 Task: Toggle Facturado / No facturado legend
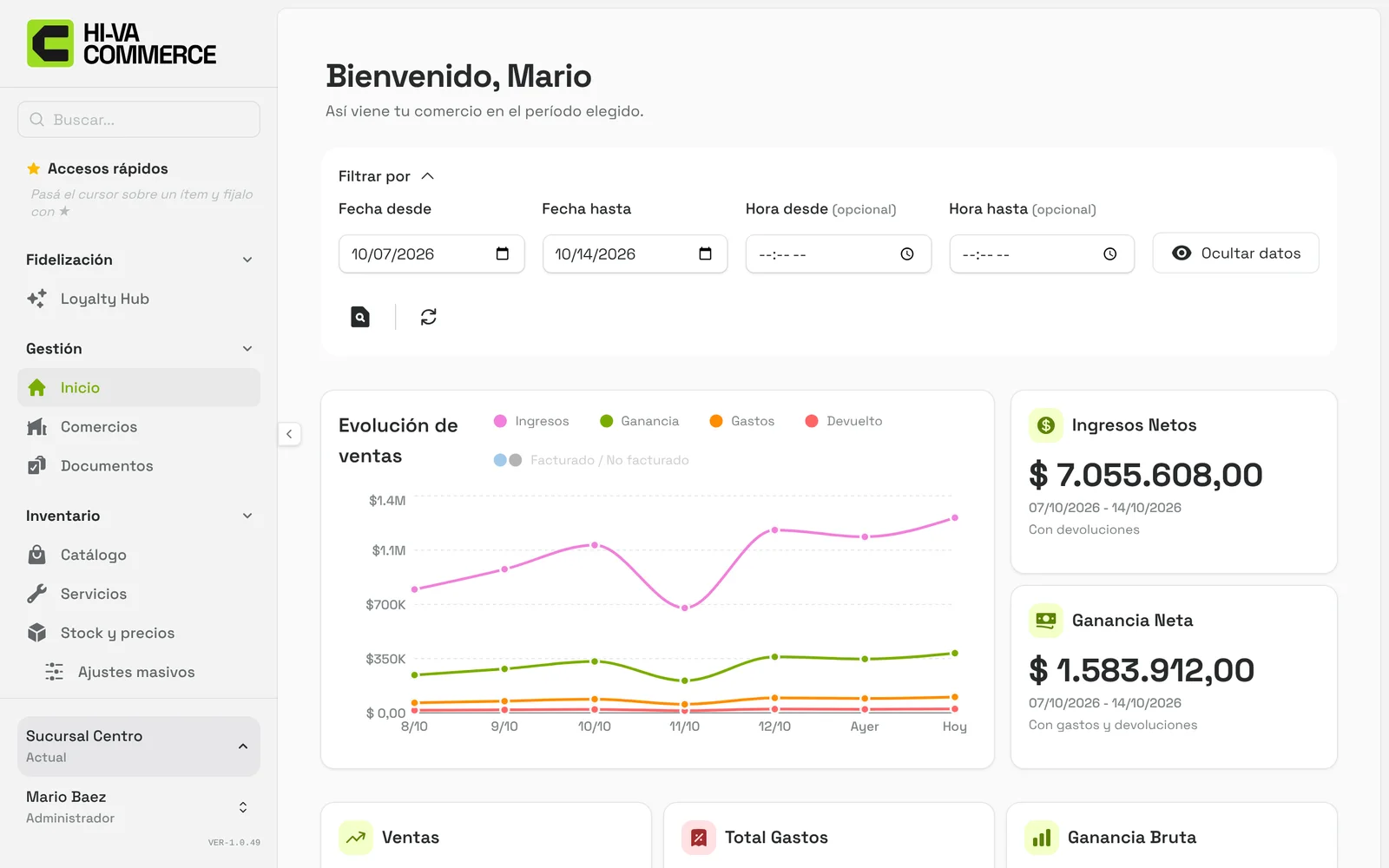coord(591,460)
